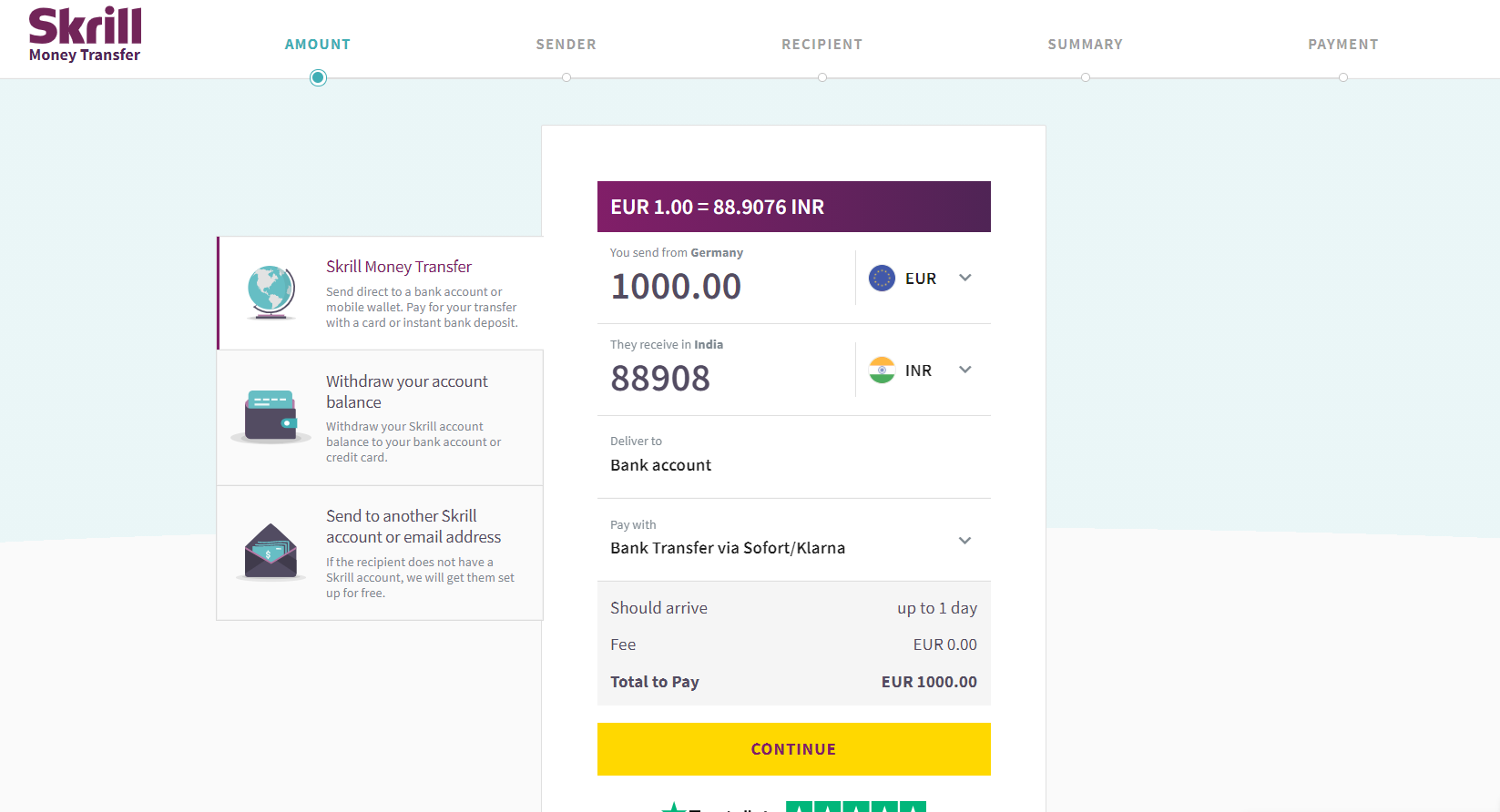Expand the INR currency dropdown chevron

(965, 370)
